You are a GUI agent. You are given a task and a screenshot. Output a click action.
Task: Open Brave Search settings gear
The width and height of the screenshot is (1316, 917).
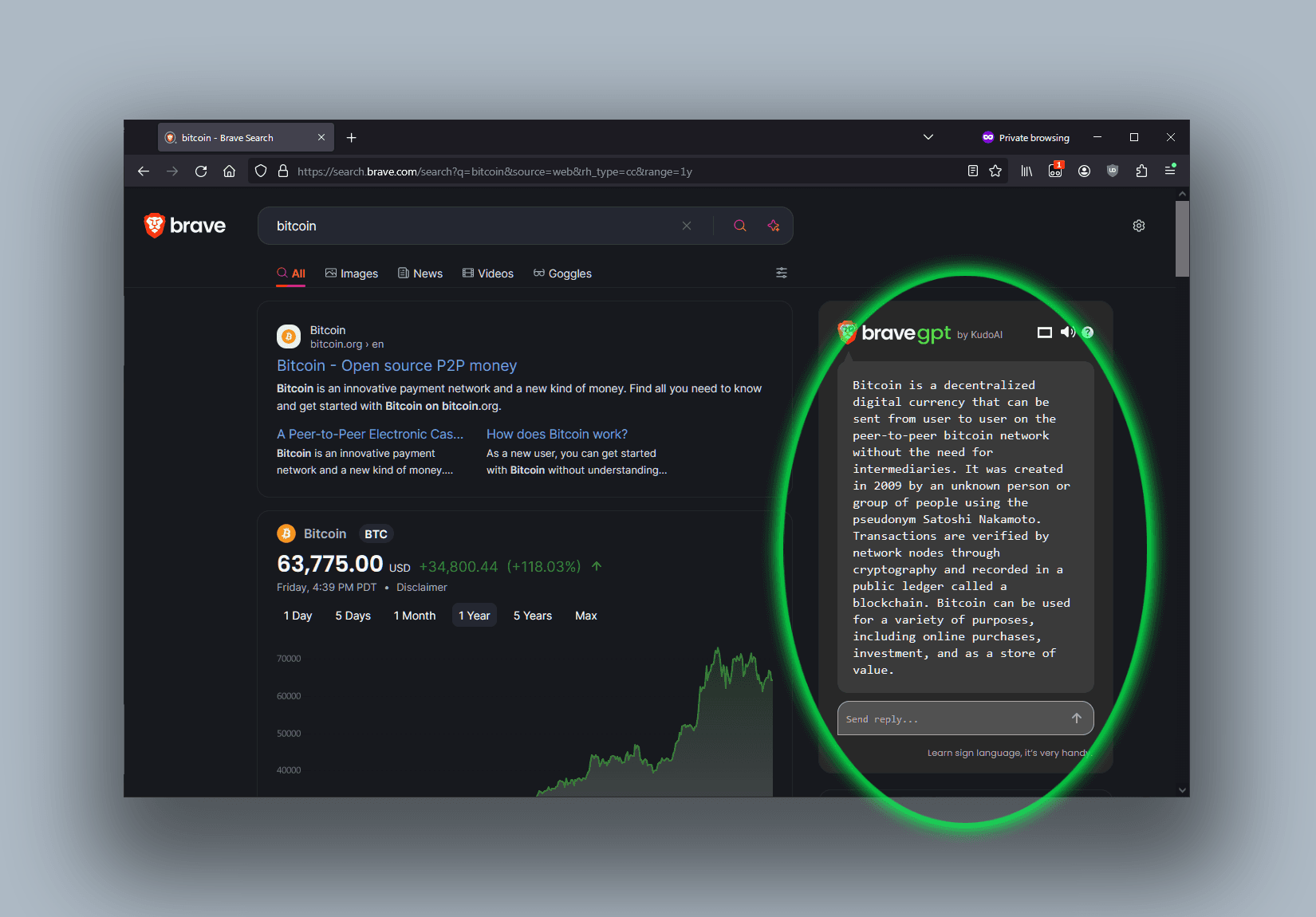(1139, 226)
